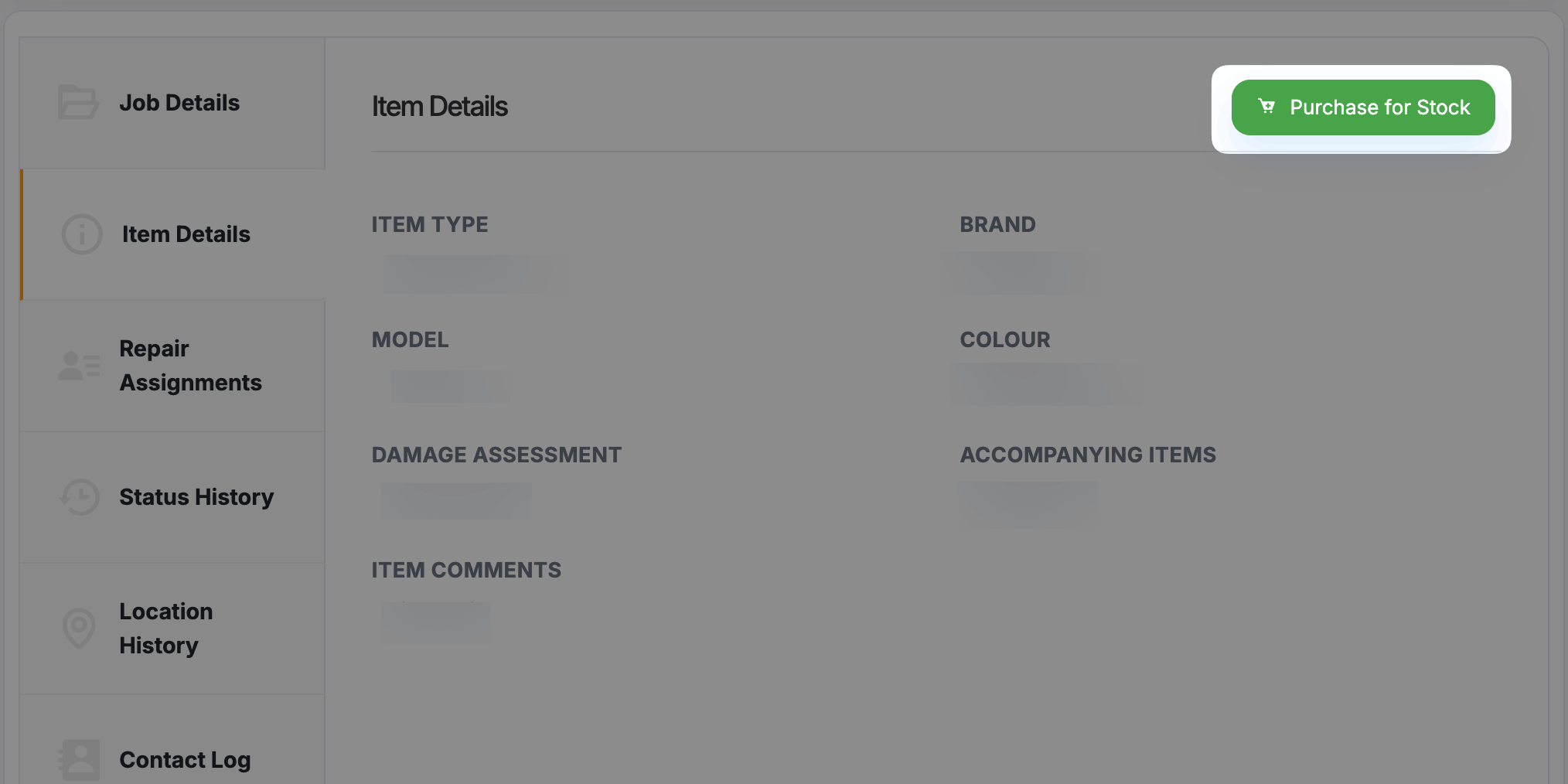Open the Status History tab
The width and height of the screenshot is (1568, 784).
196,497
